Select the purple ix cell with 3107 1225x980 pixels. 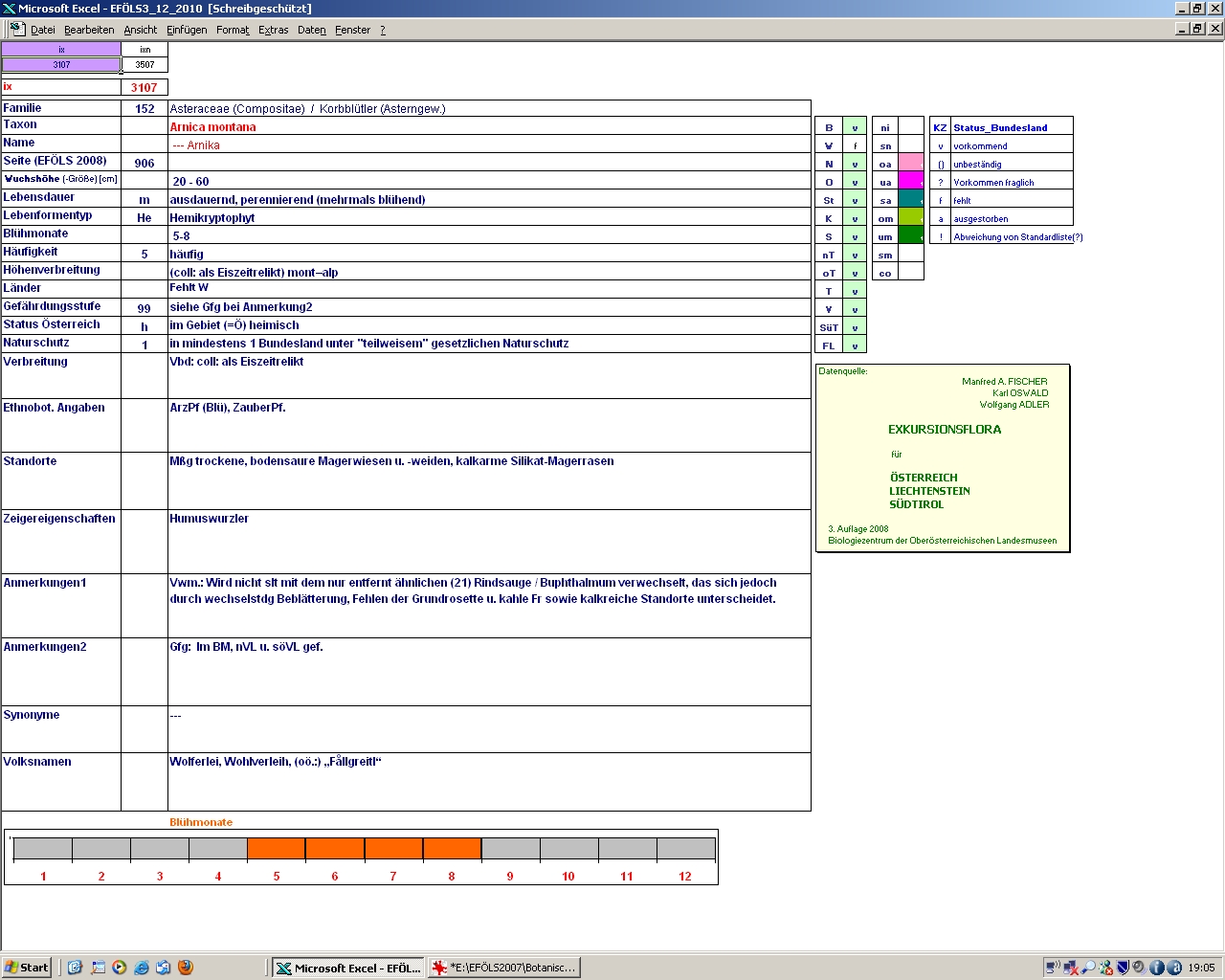click(x=61, y=65)
